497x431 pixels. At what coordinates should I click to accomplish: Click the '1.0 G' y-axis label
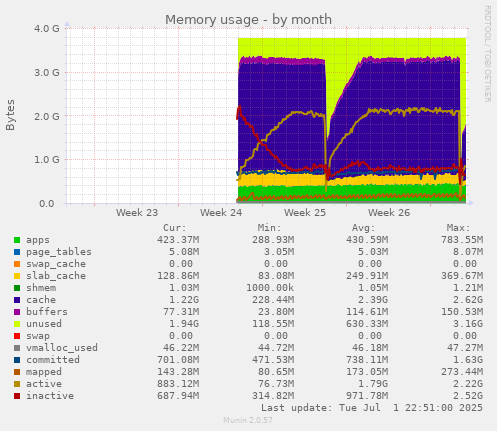point(47,160)
